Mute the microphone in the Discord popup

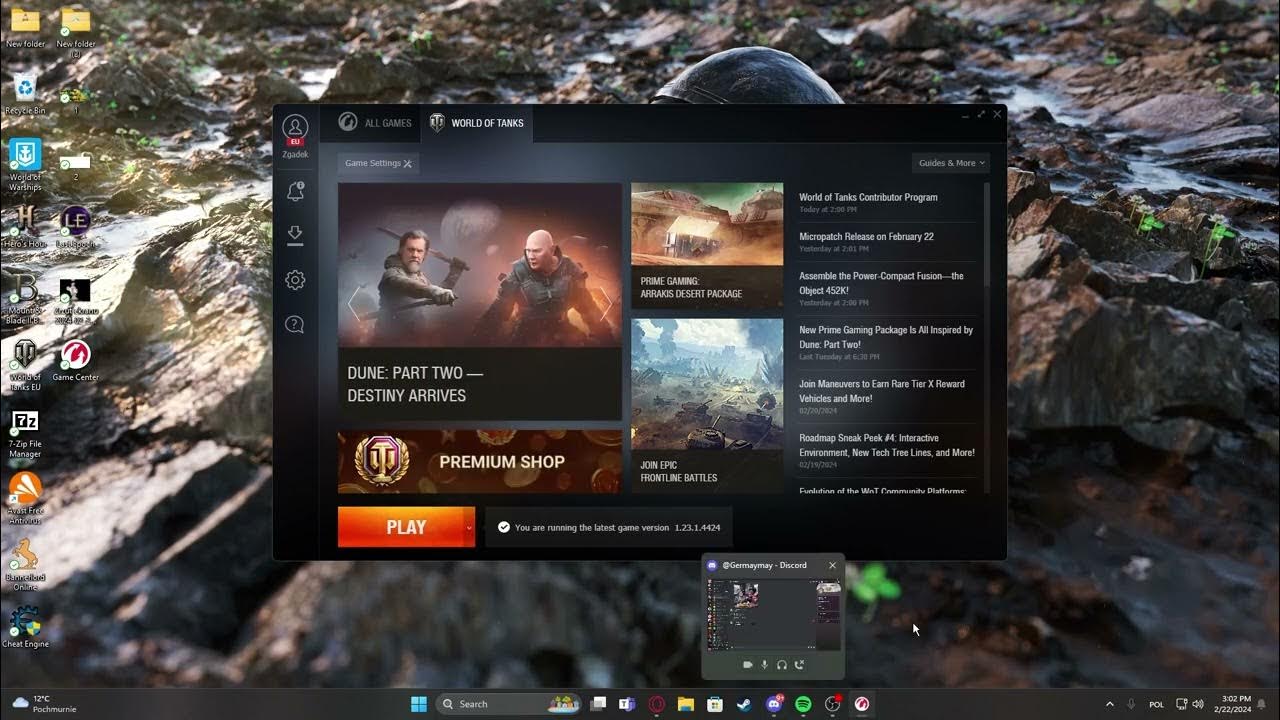coord(764,664)
